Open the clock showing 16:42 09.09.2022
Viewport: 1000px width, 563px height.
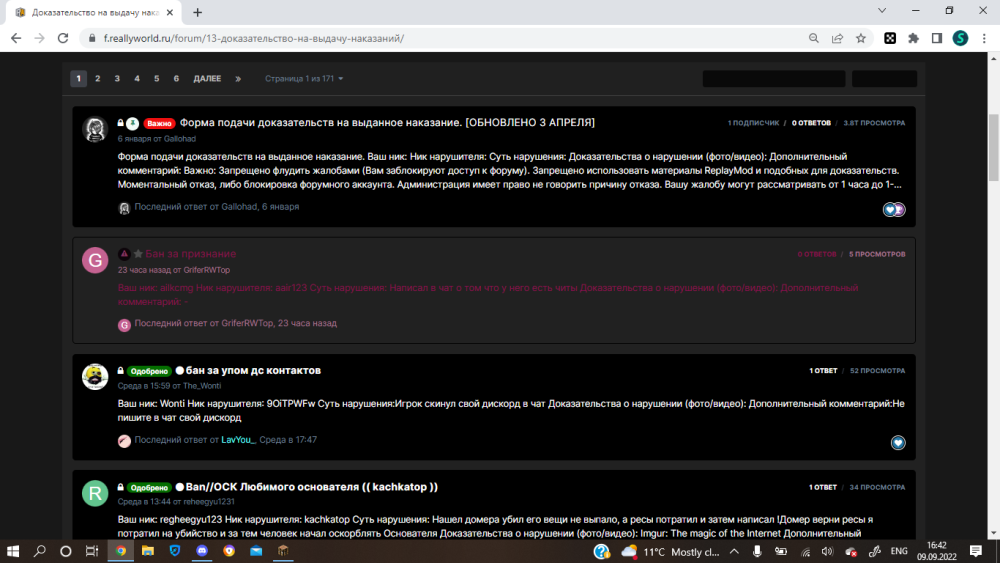coord(937,551)
